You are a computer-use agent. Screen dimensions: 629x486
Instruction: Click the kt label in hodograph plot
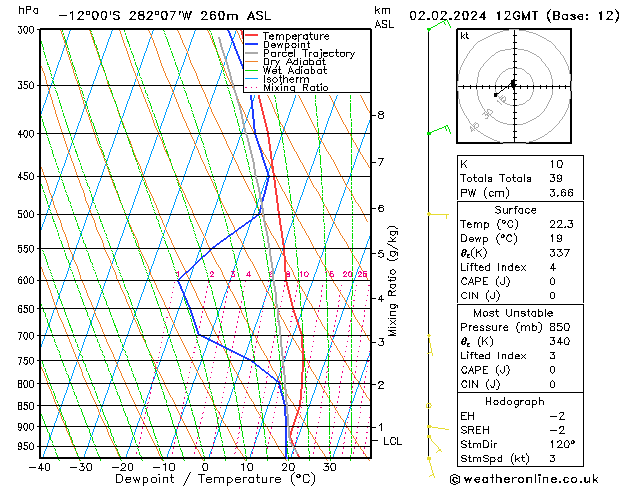pos(465,36)
